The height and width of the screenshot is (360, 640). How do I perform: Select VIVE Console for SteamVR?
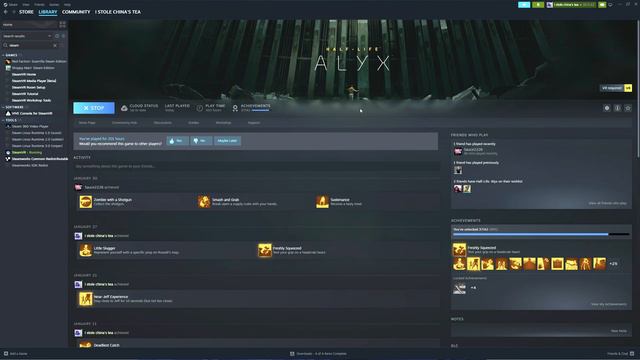32,113
